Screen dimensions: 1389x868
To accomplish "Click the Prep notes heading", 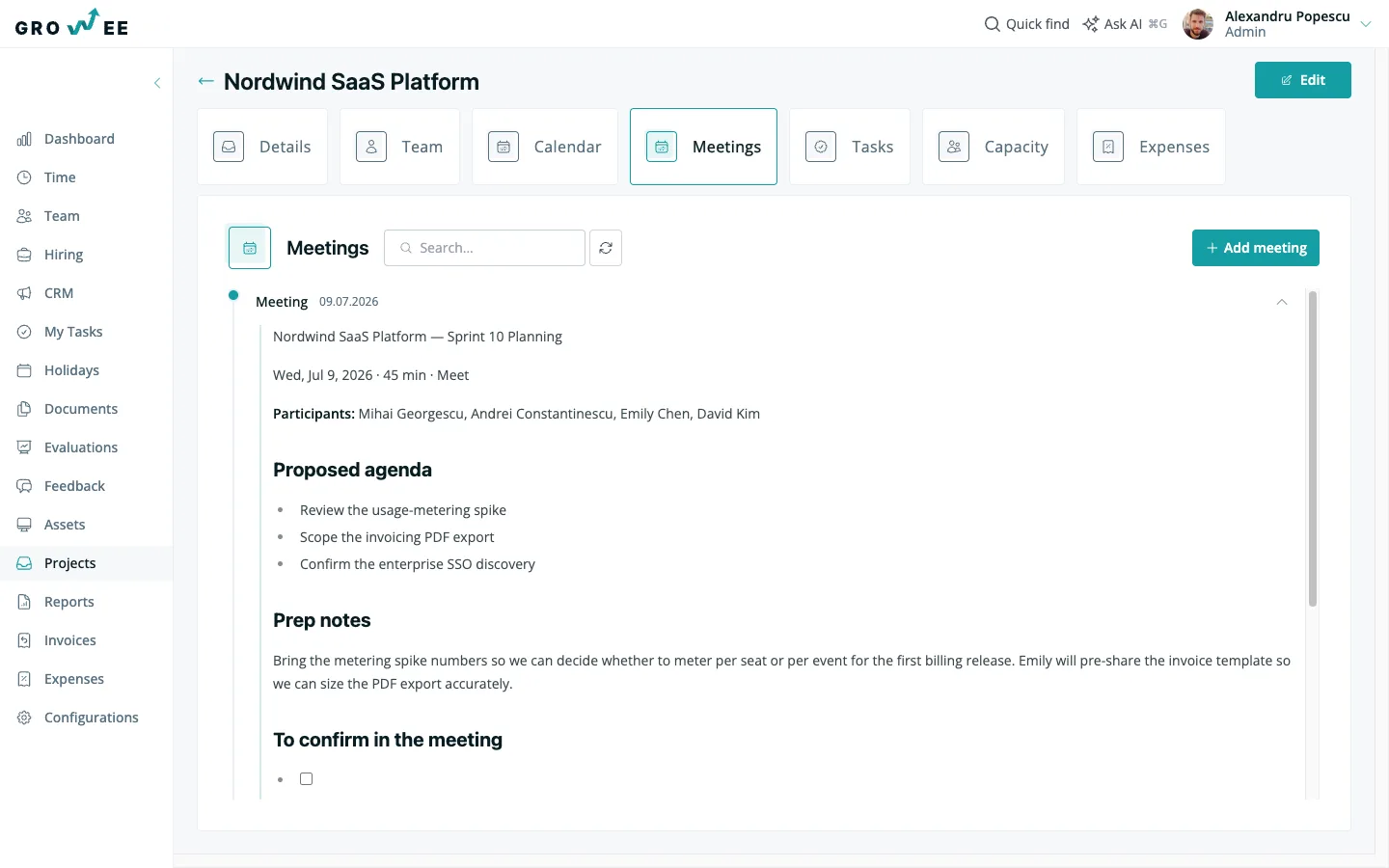I will (x=322, y=620).
